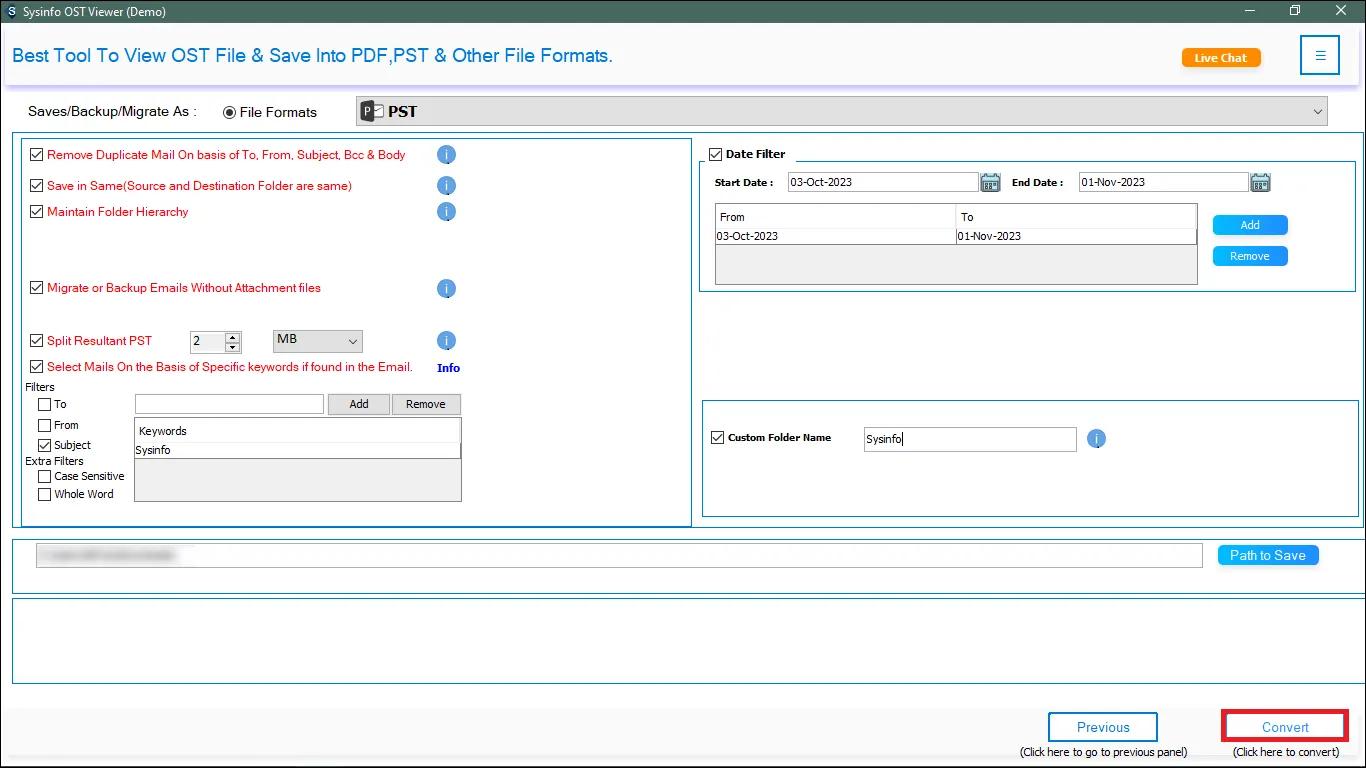Increase the split PST size value
This screenshot has width=1366, height=768.
point(233,337)
